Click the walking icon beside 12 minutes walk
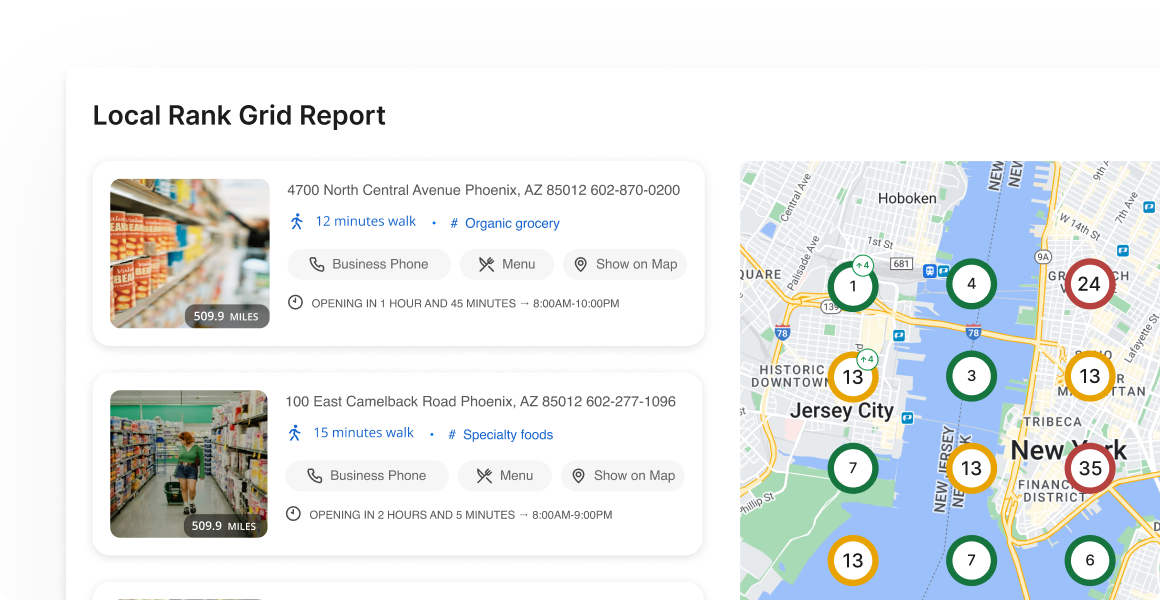Image resolution: width=1160 pixels, height=600 pixels. click(297, 221)
